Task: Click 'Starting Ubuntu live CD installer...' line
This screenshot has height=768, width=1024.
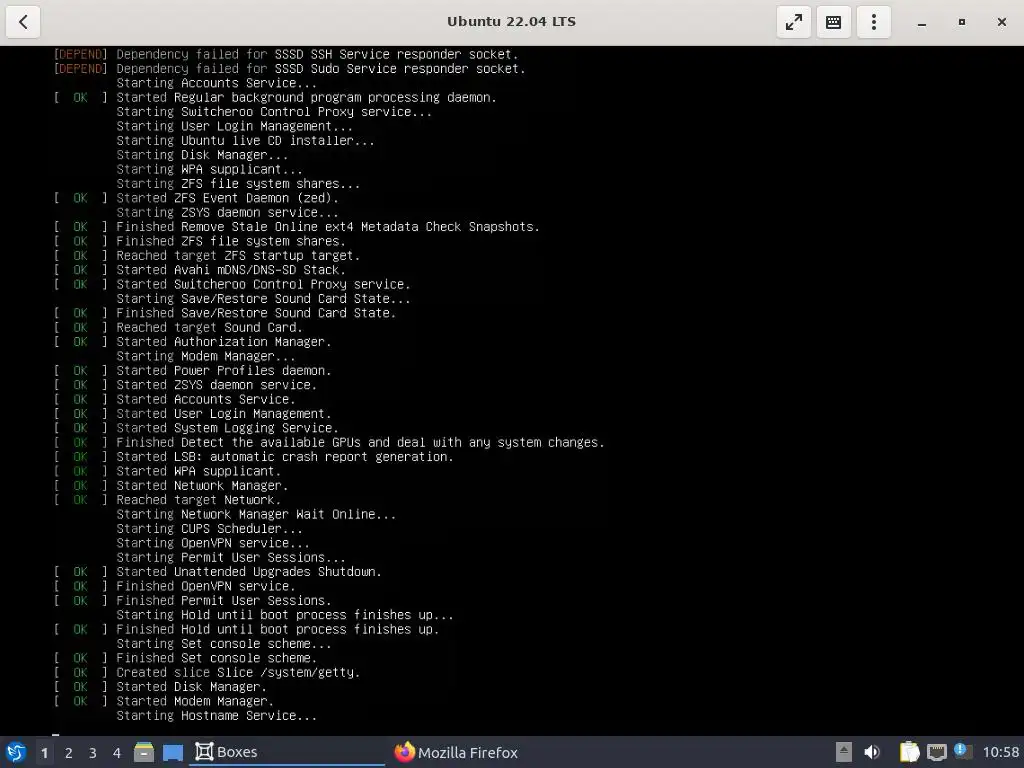Action: coord(245,141)
